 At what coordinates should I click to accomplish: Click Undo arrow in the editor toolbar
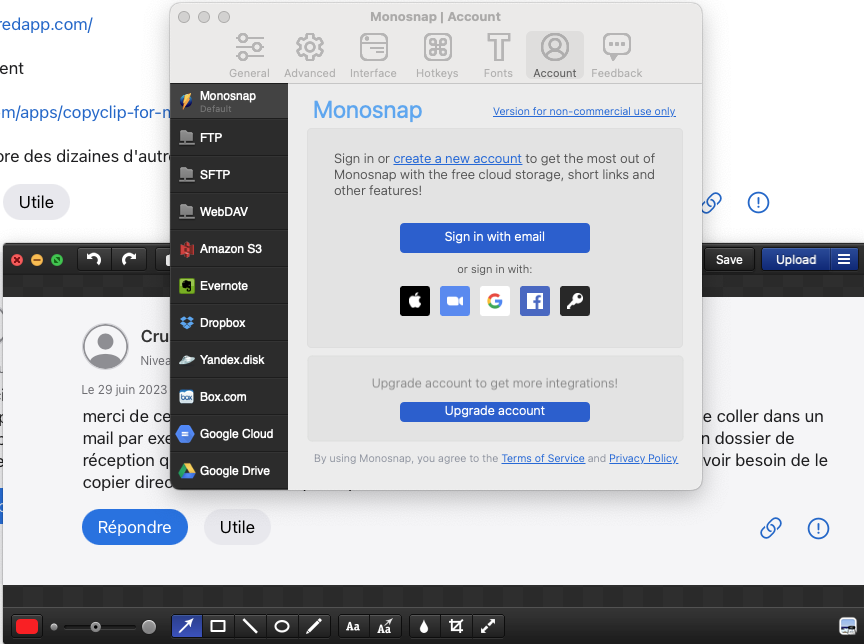coord(94,259)
